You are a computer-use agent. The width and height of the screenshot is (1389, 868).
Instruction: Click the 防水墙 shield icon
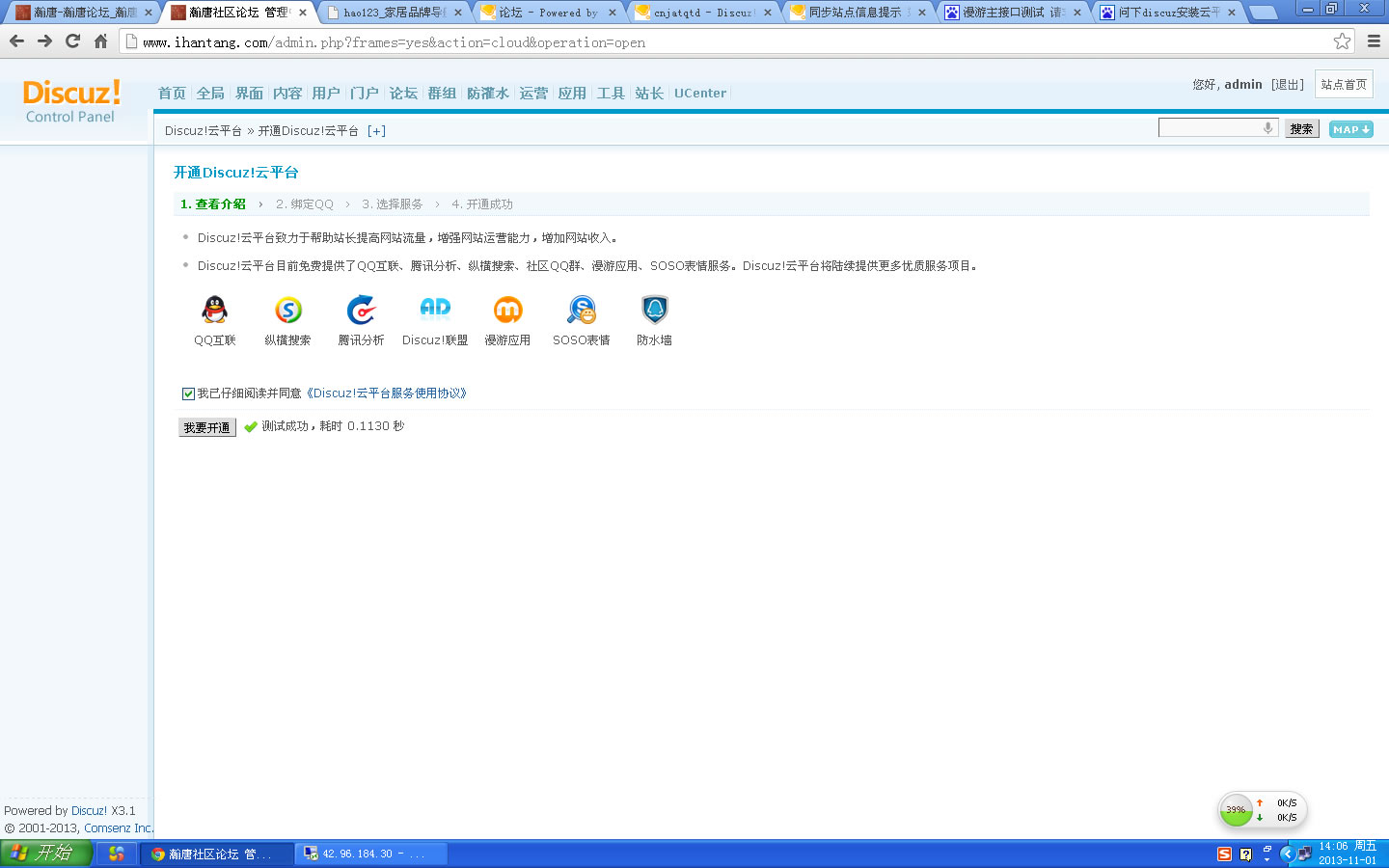click(654, 310)
